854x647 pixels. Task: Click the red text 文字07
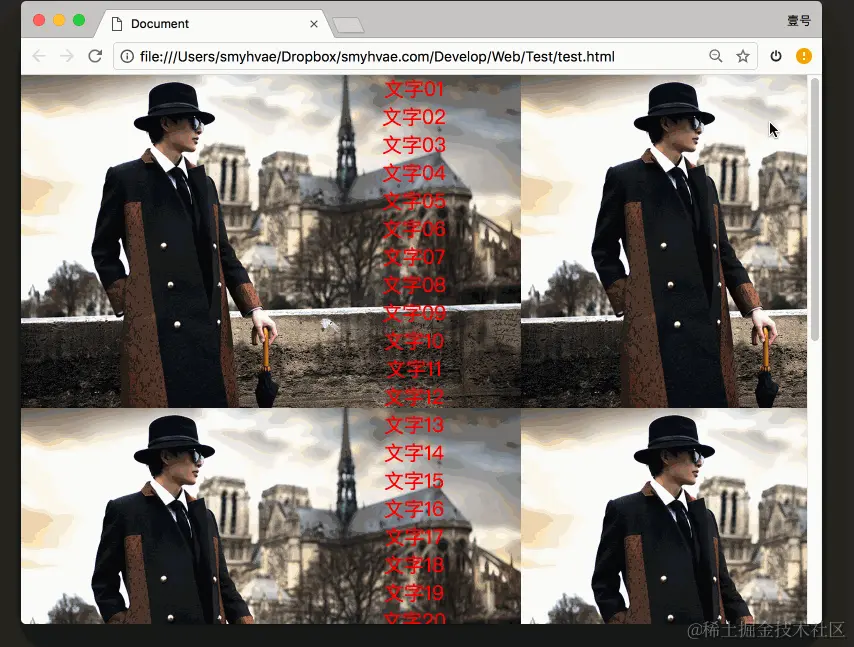tap(414, 257)
